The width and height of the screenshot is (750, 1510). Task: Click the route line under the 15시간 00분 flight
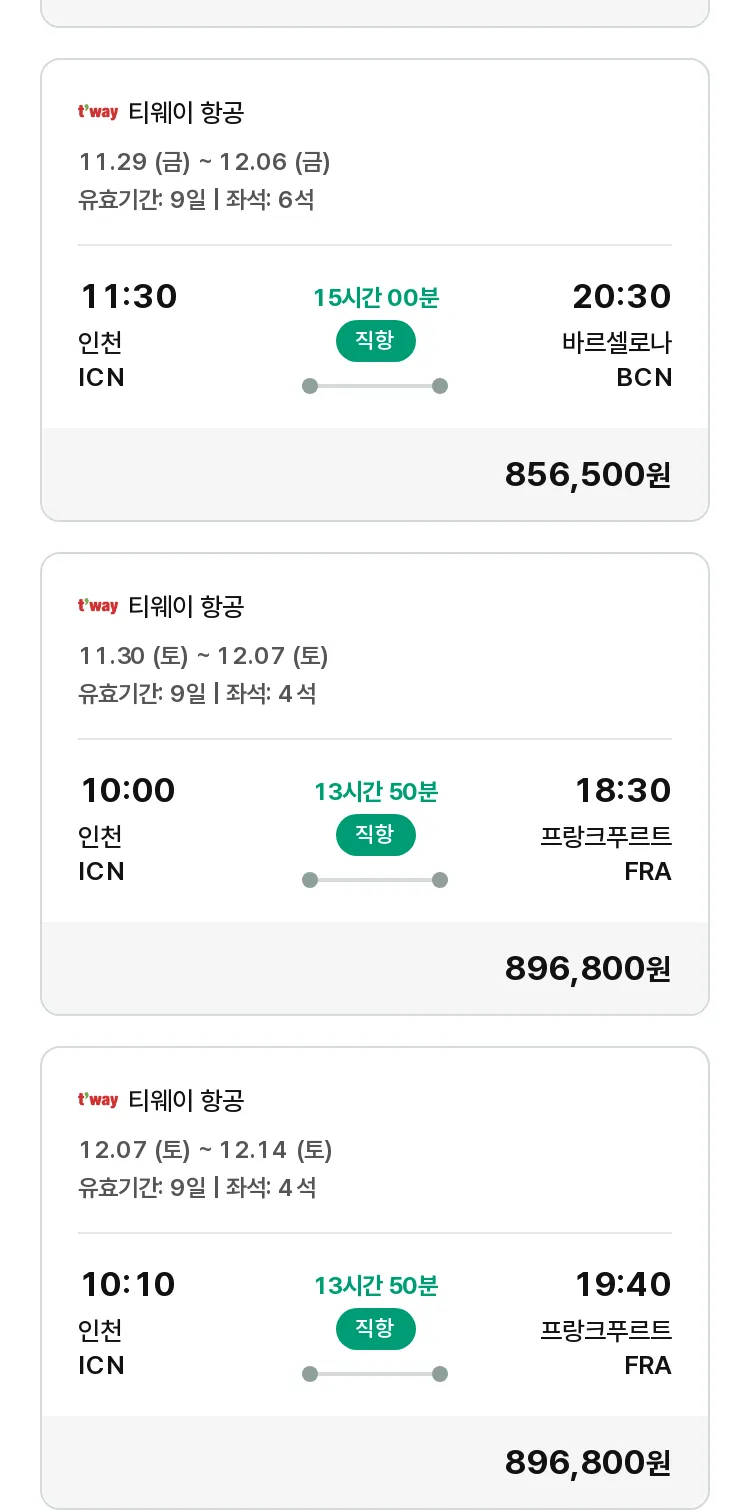[x=375, y=386]
